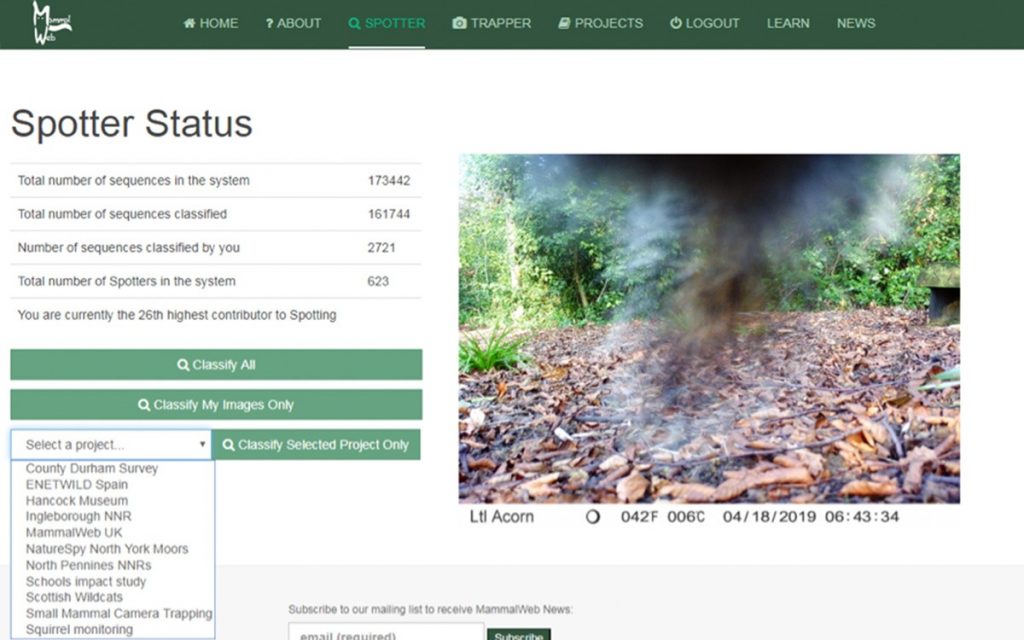This screenshot has width=1024, height=640.
Task: Collapse the Select a project dropdown
Action: tap(111, 445)
